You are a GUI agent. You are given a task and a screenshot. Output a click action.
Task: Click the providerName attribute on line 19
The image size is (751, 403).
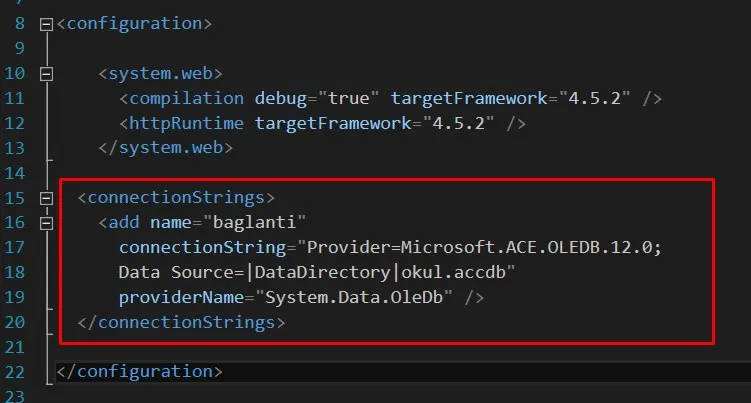[182, 298]
